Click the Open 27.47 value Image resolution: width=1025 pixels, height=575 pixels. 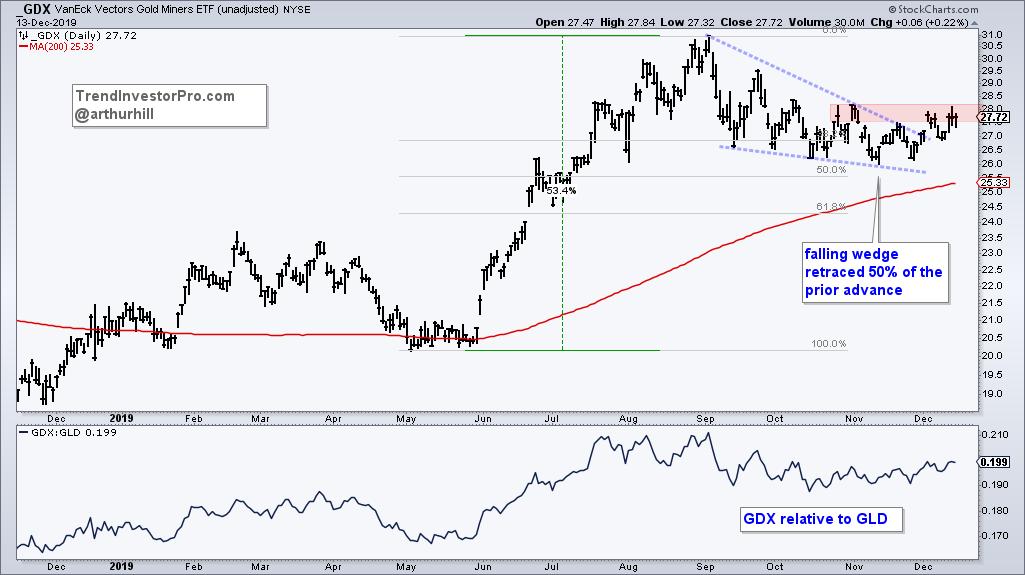pos(565,22)
